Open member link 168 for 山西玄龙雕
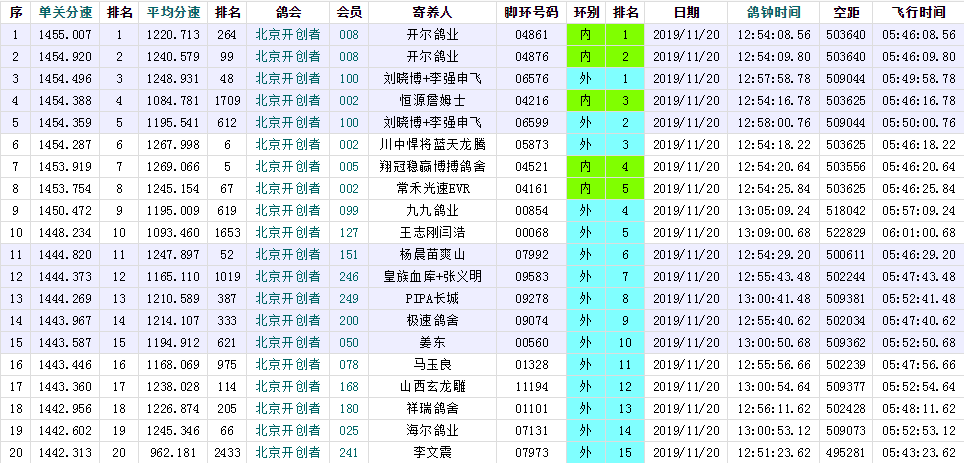Image resolution: width=964 pixels, height=463 pixels. (349, 387)
